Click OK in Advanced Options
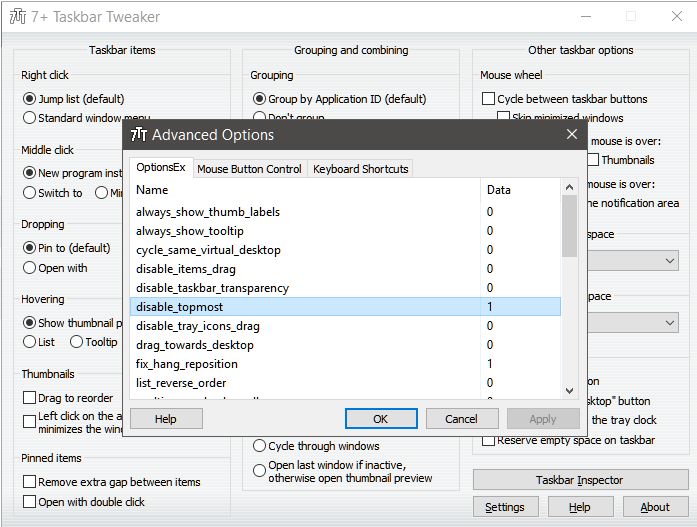Screen dimensions: 697x527 (381, 419)
